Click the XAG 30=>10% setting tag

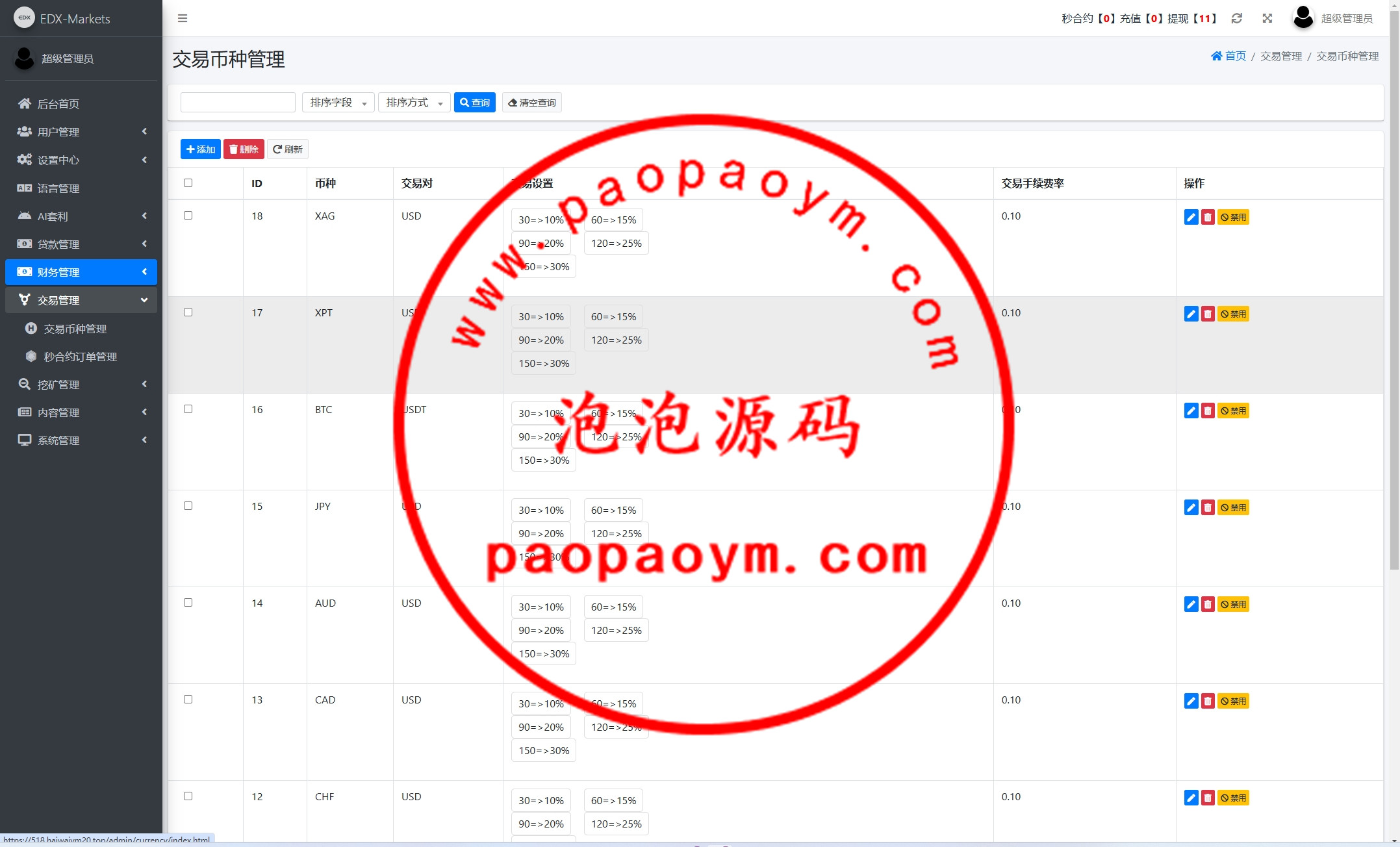pyautogui.click(x=541, y=220)
